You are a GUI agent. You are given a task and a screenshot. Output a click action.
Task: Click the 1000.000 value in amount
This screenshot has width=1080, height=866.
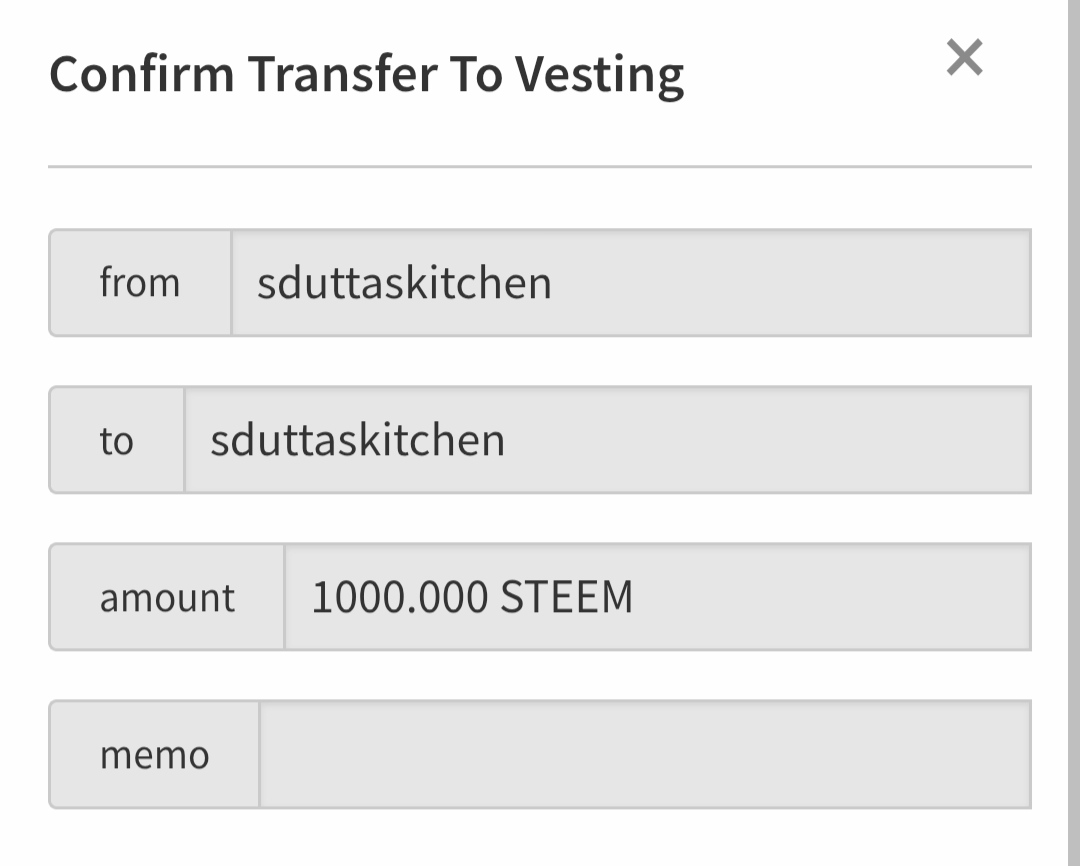tap(399, 597)
